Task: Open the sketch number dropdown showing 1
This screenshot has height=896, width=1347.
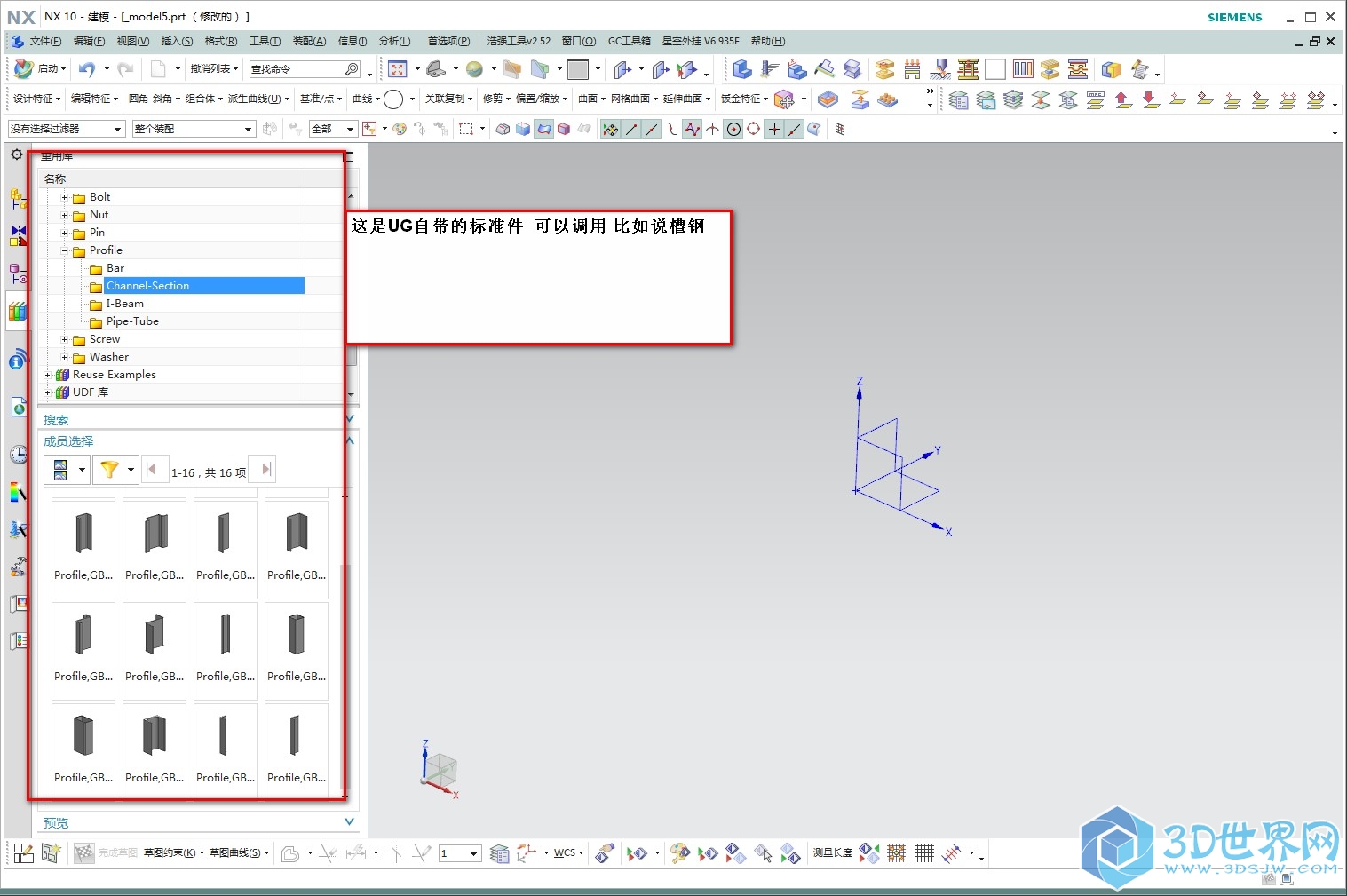Action: pos(460,853)
